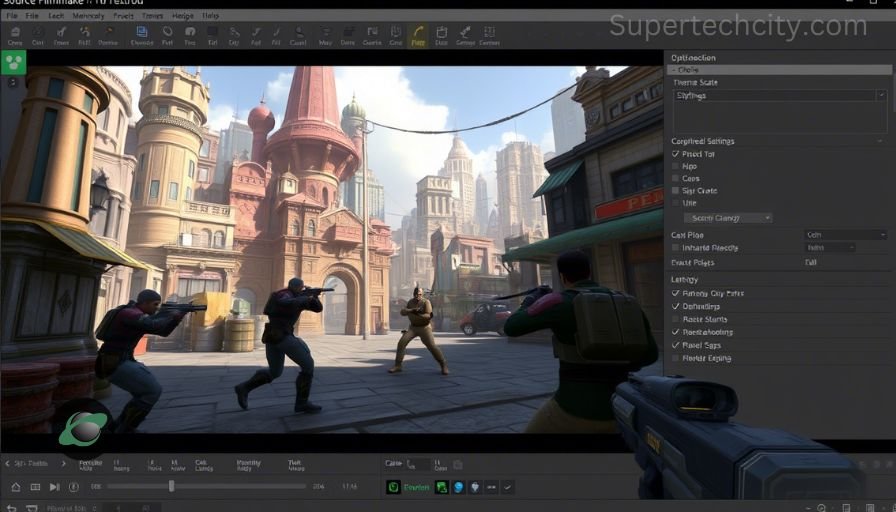This screenshot has height=512, width=896.
Task: Uncheck the Ravel Sqps checkbox
Action: click(x=675, y=345)
